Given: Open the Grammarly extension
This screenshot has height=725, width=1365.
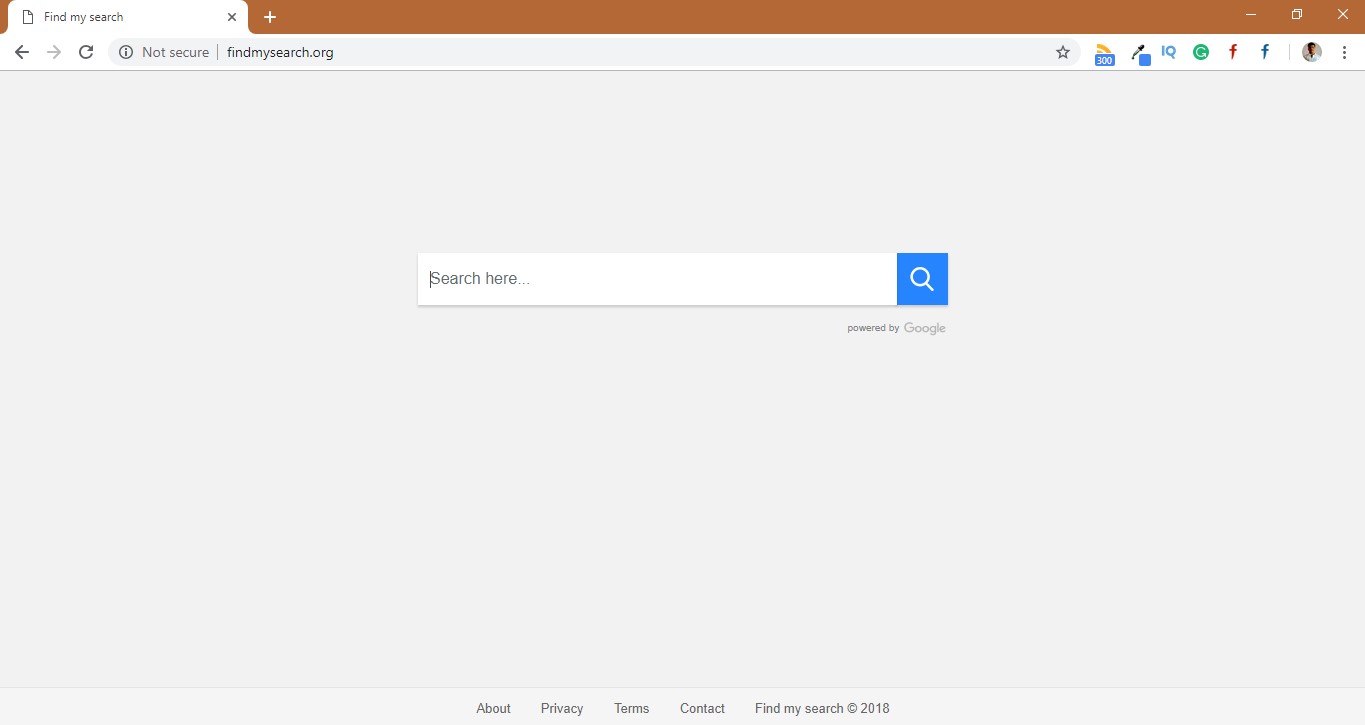Looking at the screenshot, I should pos(1200,52).
